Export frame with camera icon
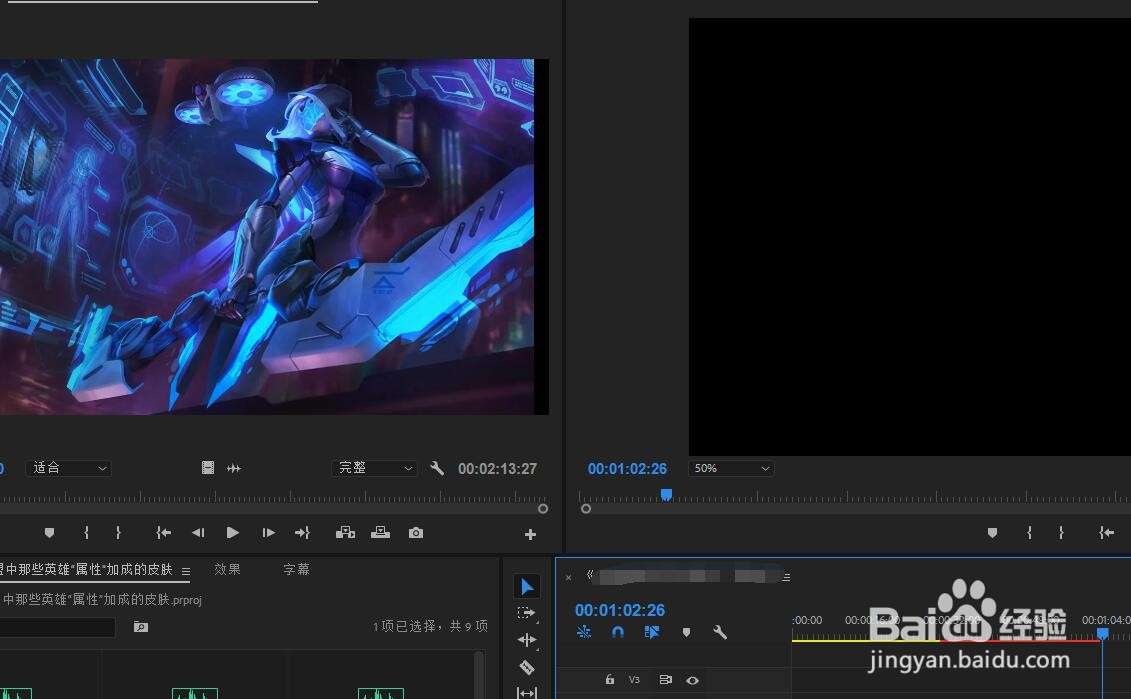1131x699 pixels. click(x=415, y=532)
